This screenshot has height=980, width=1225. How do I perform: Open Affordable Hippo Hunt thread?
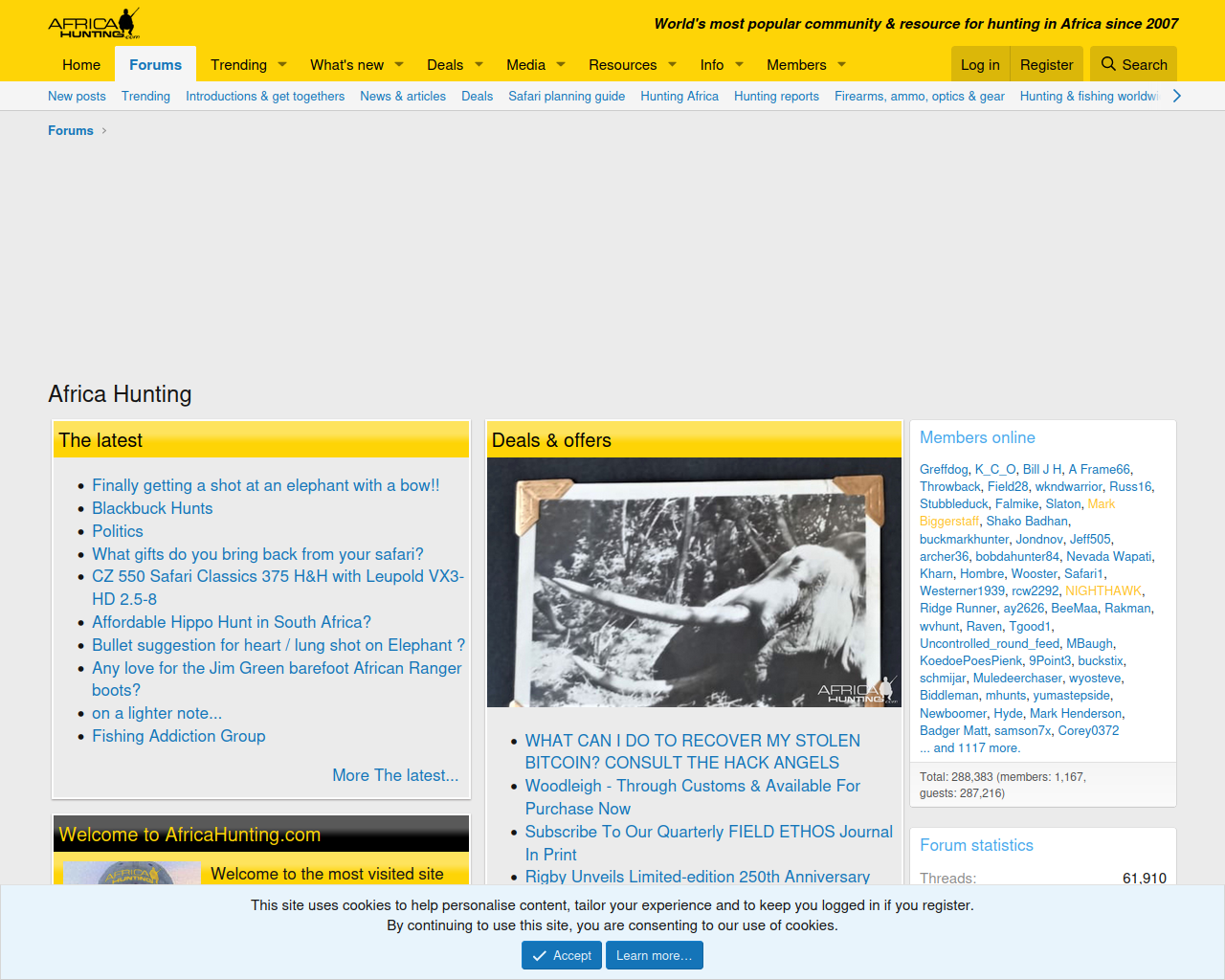[232, 622]
